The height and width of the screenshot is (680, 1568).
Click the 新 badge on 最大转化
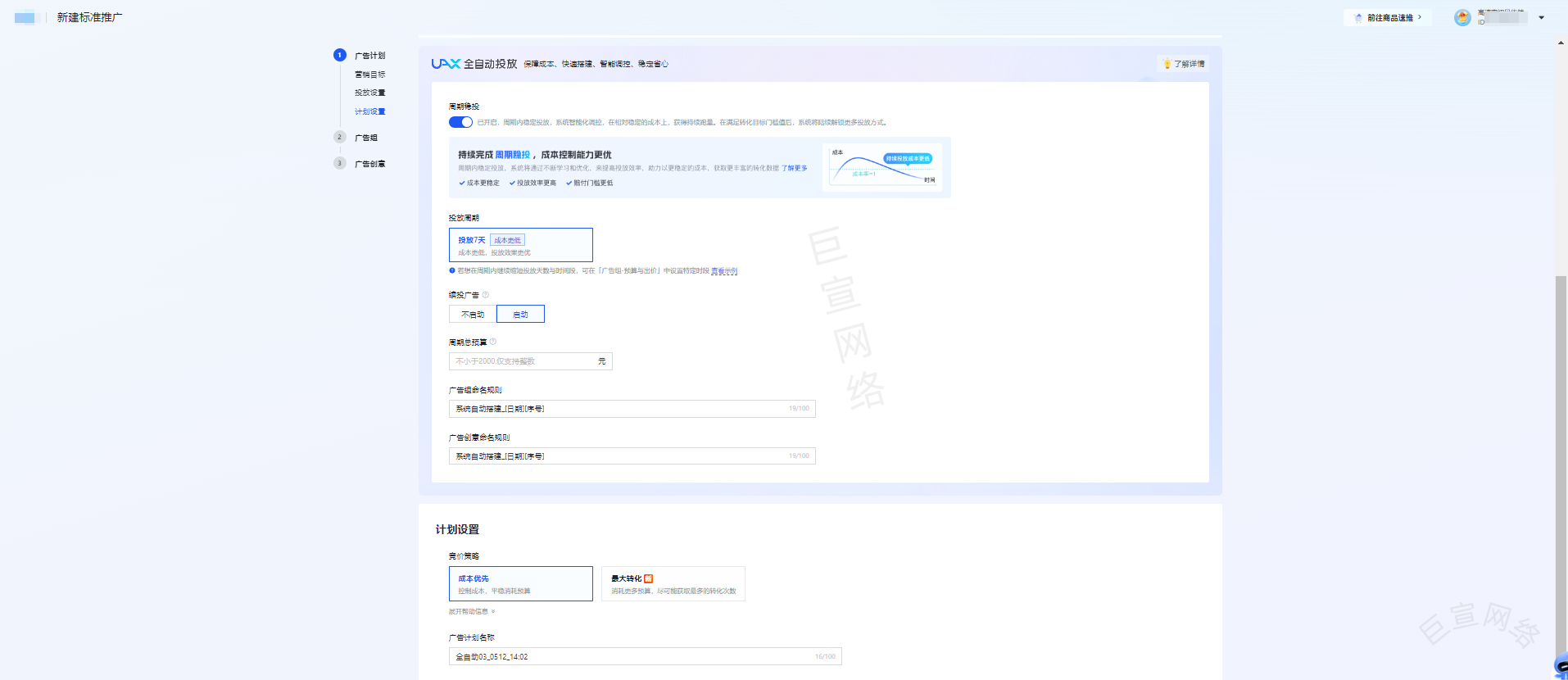coord(649,578)
